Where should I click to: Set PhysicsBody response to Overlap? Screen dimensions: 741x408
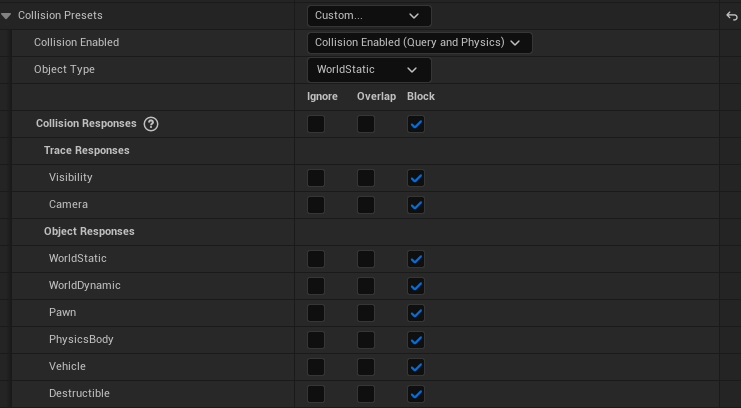coord(366,339)
